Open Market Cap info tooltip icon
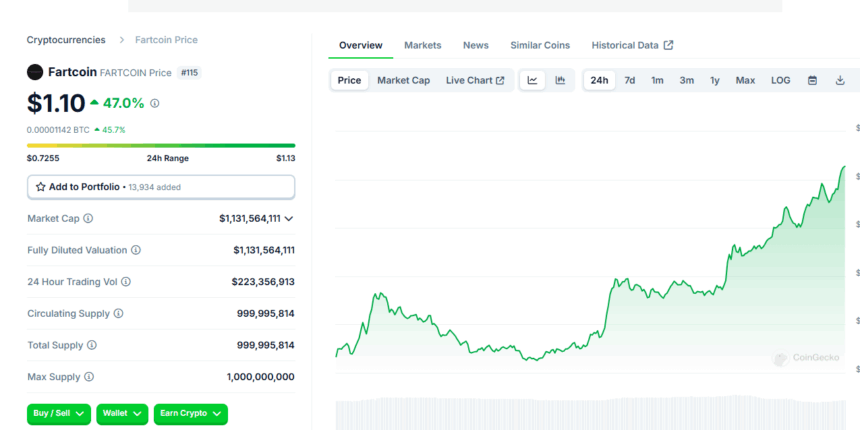 click(x=88, y=218)
